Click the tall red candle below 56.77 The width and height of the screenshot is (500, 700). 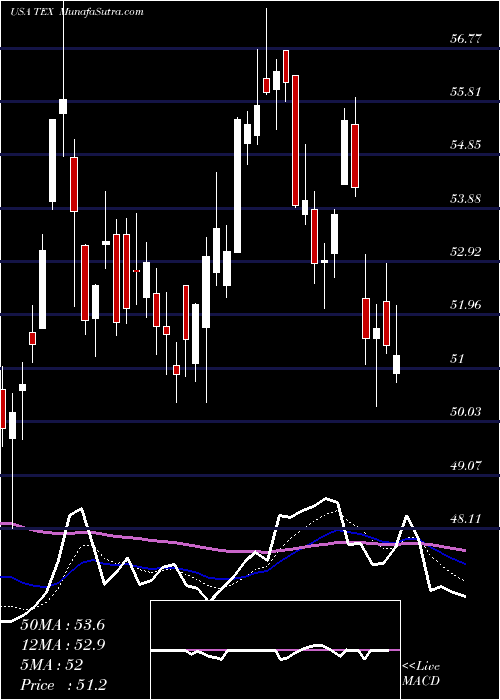pos(295,141)
